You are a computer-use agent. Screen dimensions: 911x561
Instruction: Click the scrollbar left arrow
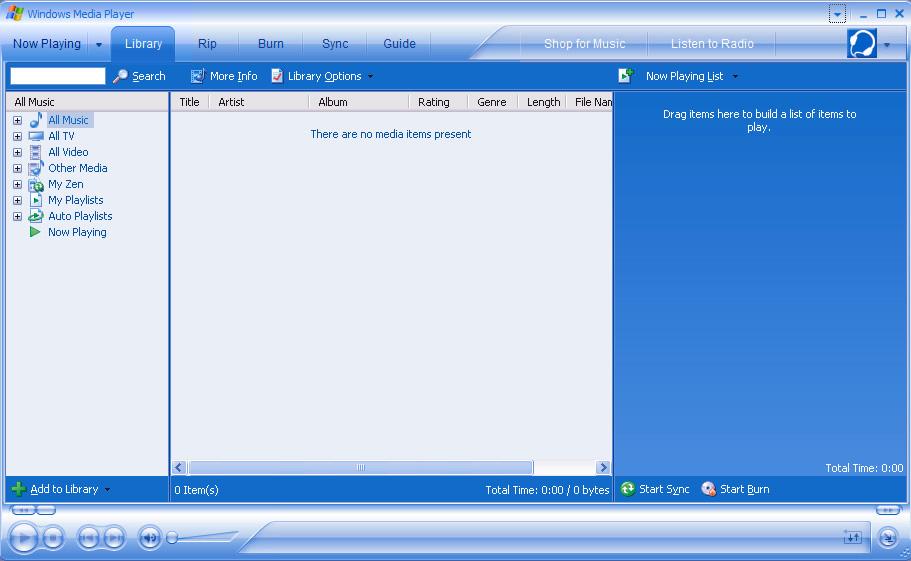click(x=179, y=467)
